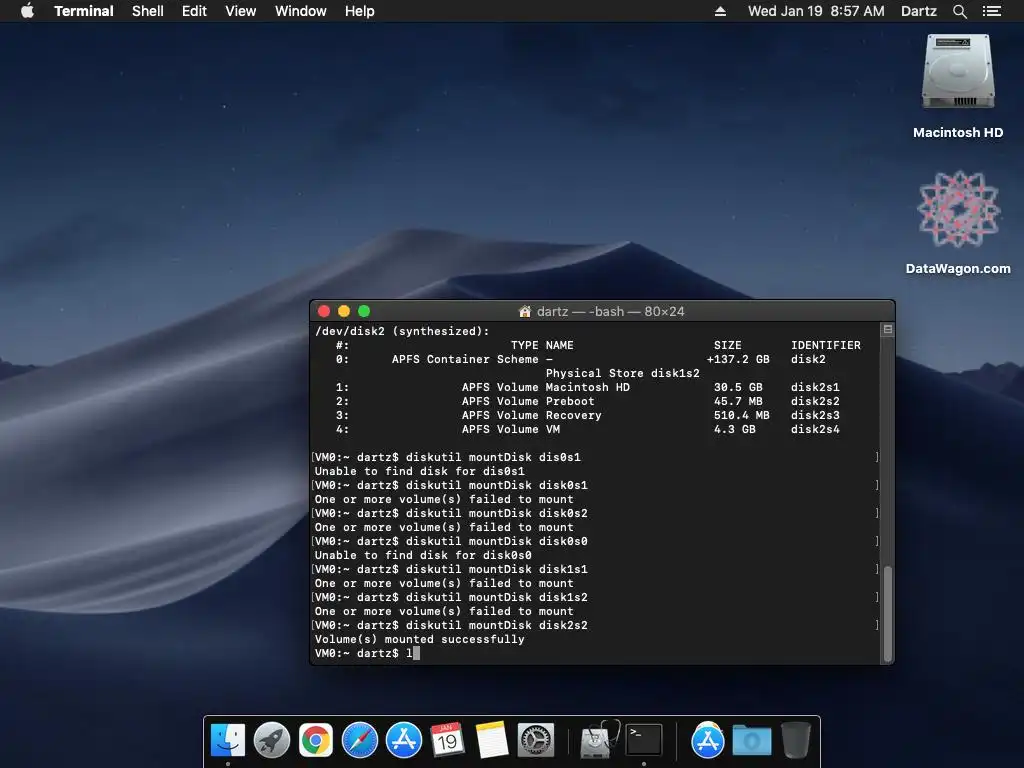Image resolution: width=1024 pixels, height=768 pixels.
Task: Open the Edit menu
Action: 194,11
